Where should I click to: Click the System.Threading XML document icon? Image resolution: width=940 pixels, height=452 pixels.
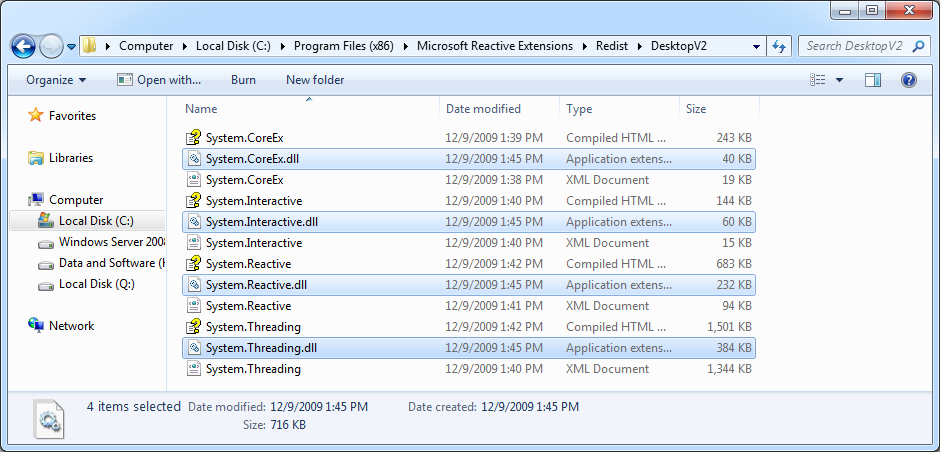coord(193,369)
